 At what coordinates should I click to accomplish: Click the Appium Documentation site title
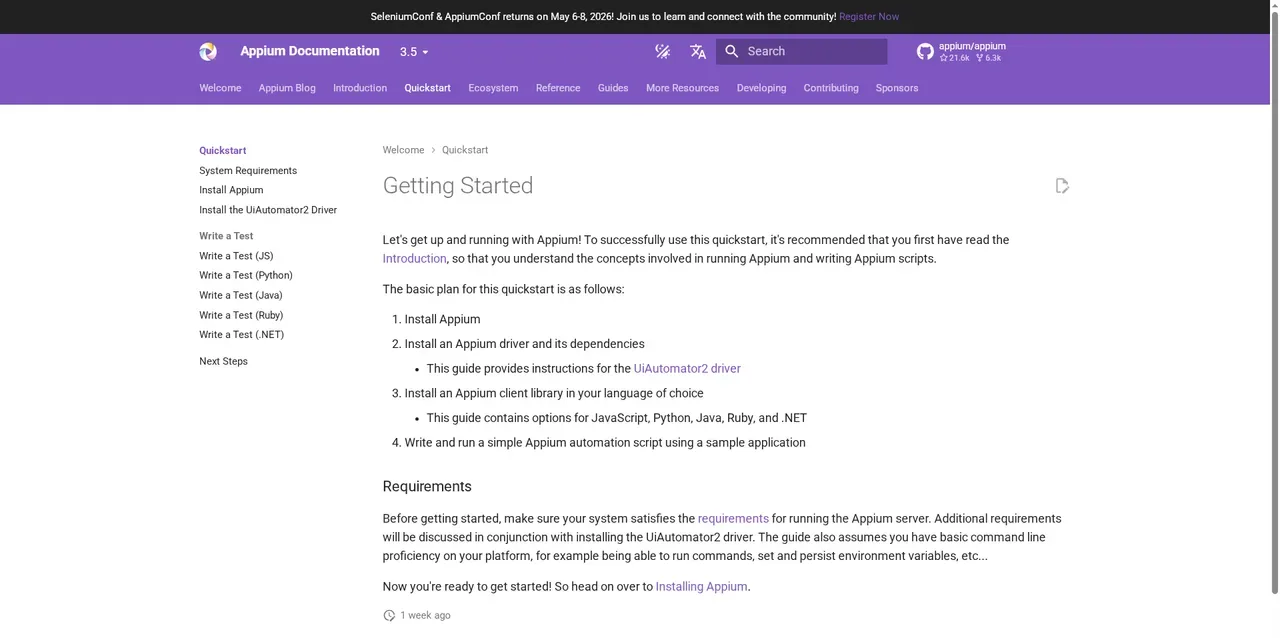click(310, 51)
